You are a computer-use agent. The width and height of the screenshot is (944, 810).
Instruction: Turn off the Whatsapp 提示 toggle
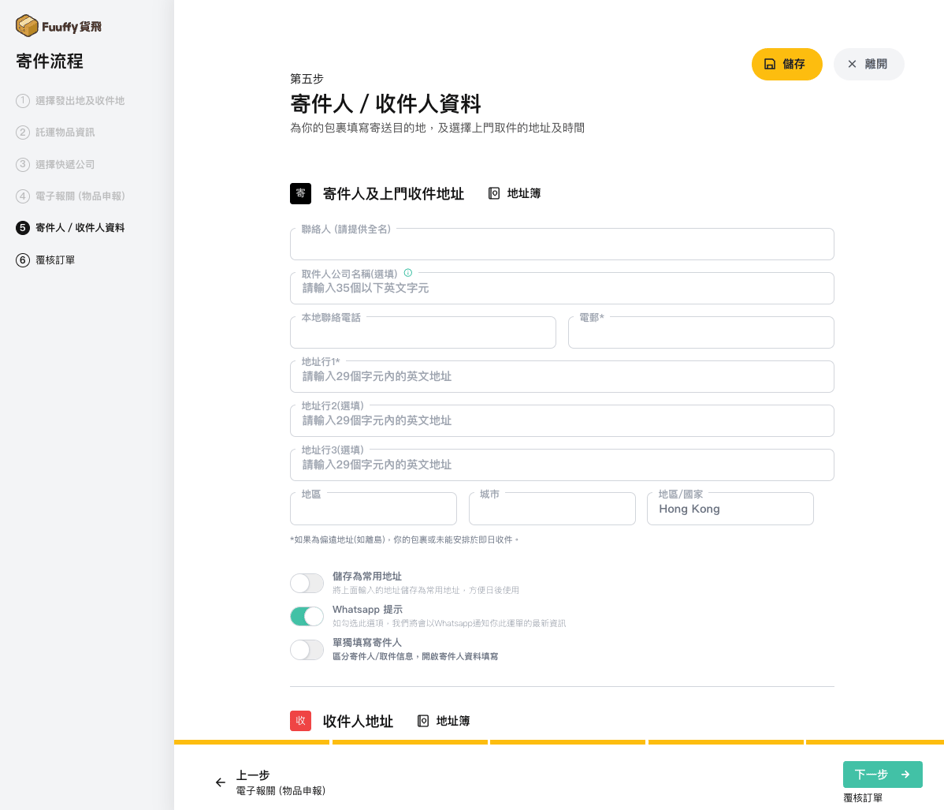point(307,616)
